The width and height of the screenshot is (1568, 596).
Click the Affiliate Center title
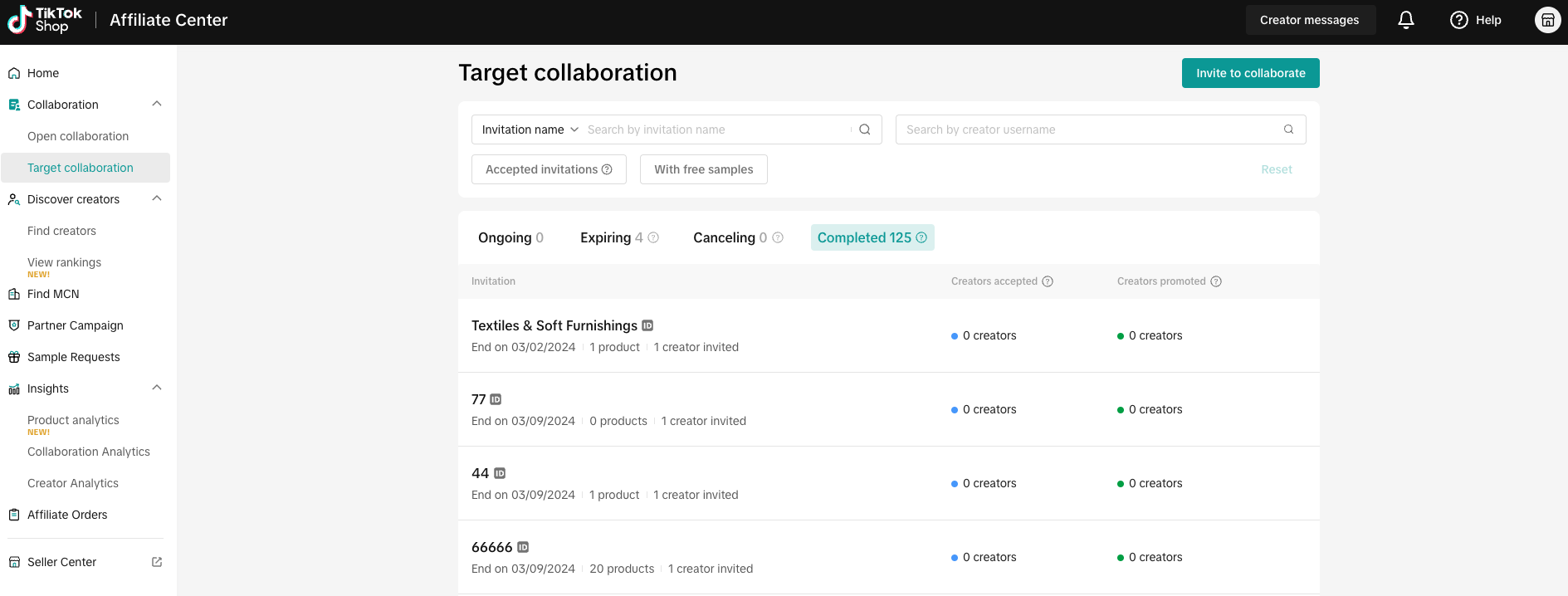[x=169, y=20]
